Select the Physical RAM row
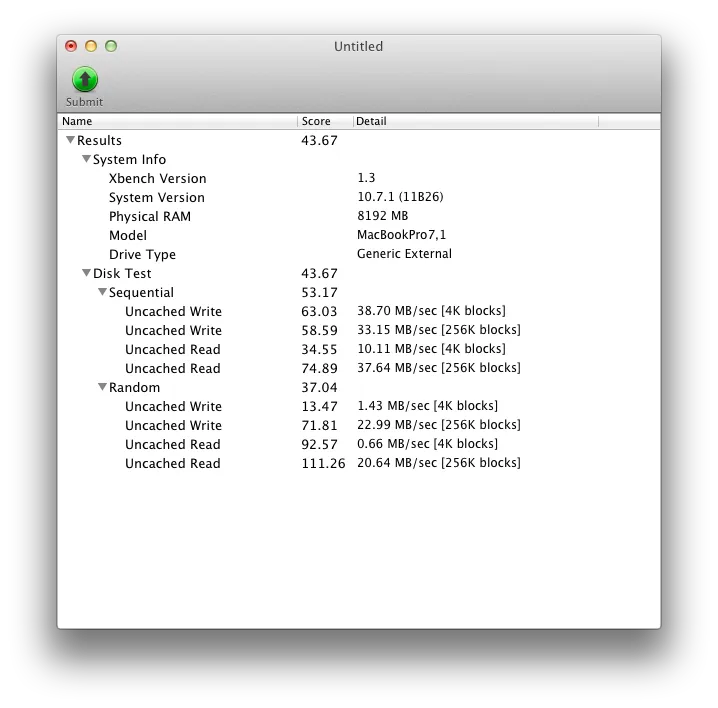 pyautogui.click(x=149, y=217)
